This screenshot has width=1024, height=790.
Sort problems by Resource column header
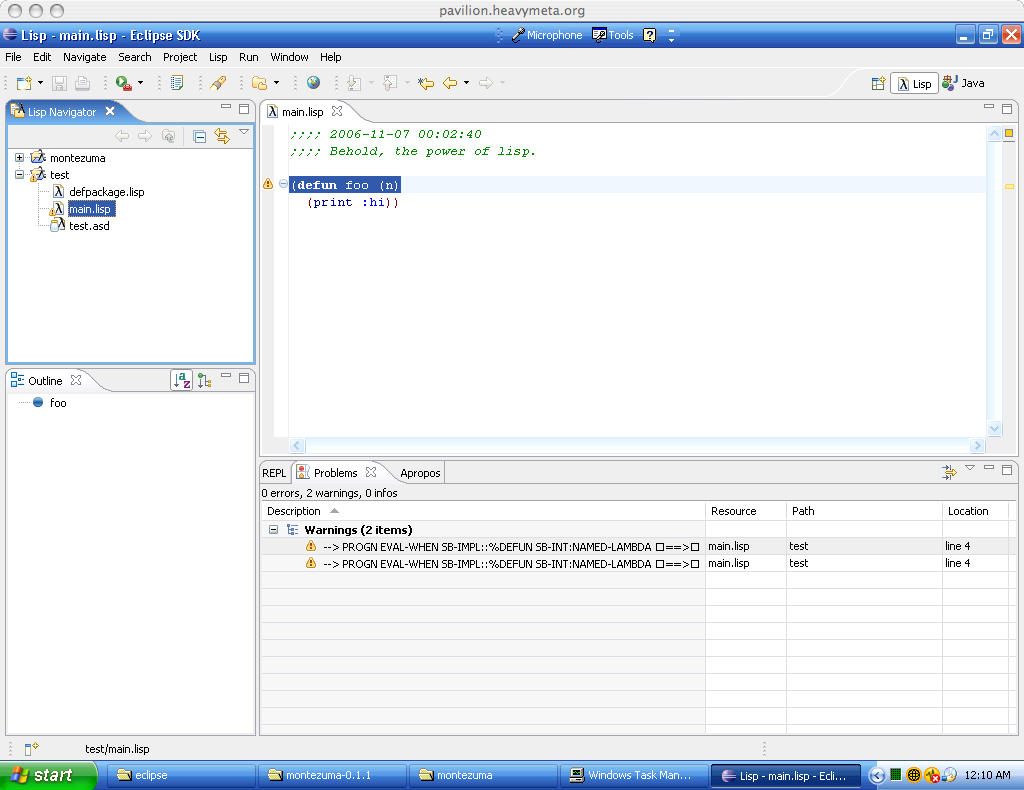746,511
